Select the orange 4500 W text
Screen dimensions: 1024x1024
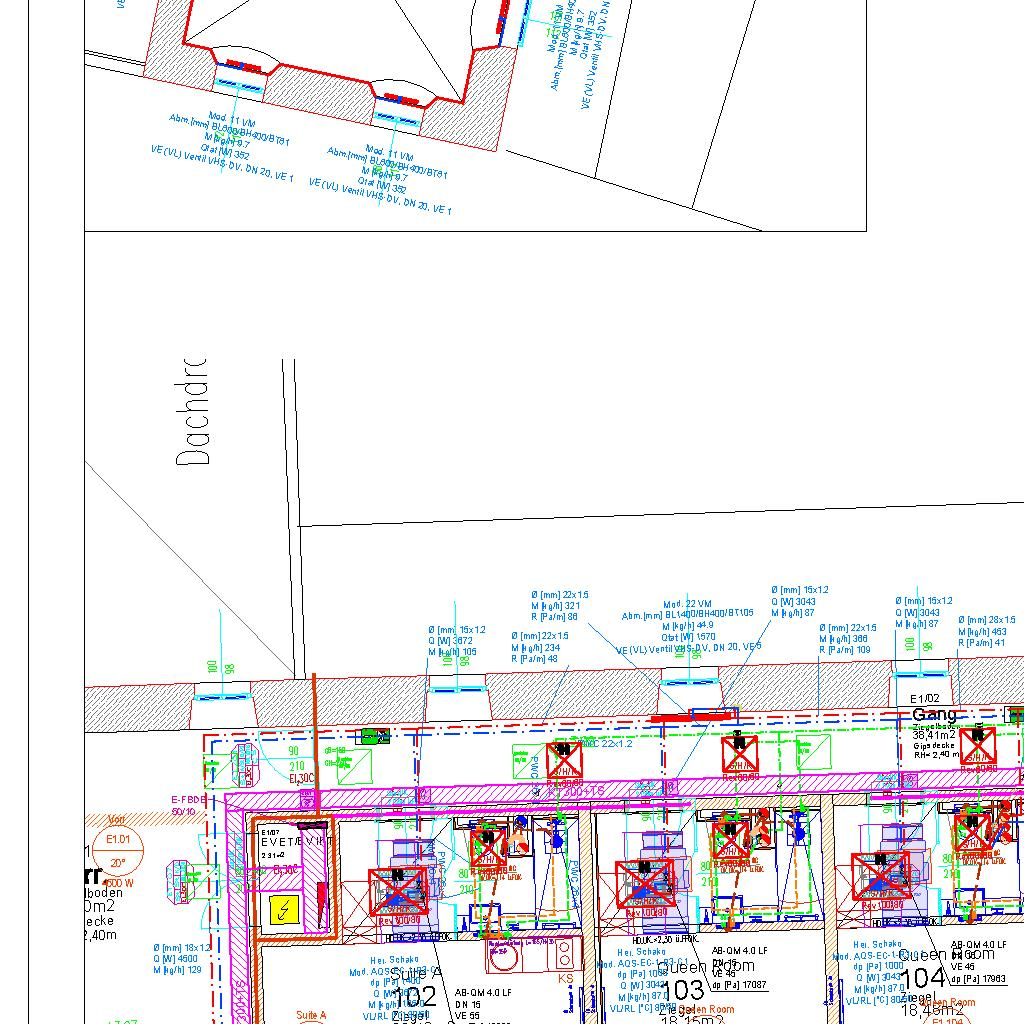point(119,883)
